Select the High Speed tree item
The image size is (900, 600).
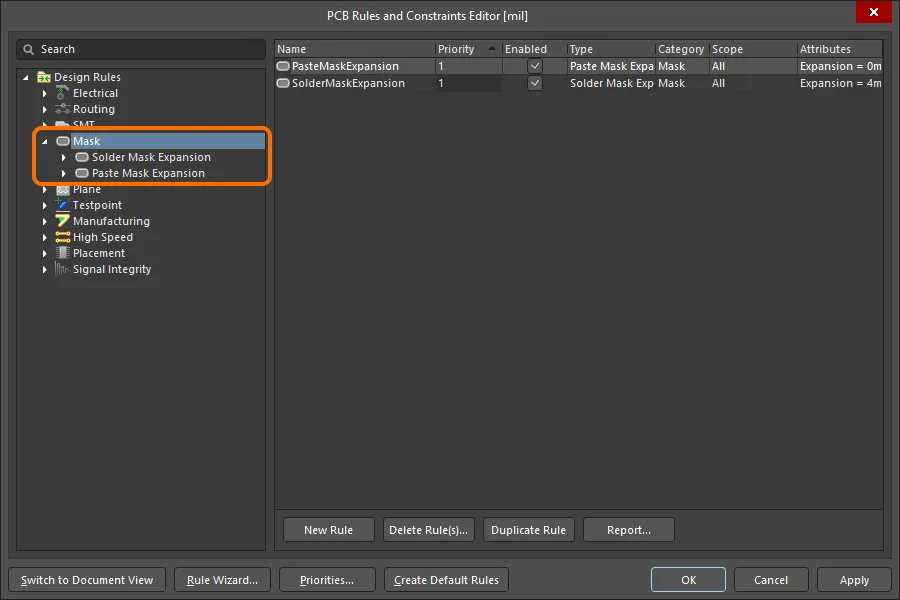click(x=103, y=237)
